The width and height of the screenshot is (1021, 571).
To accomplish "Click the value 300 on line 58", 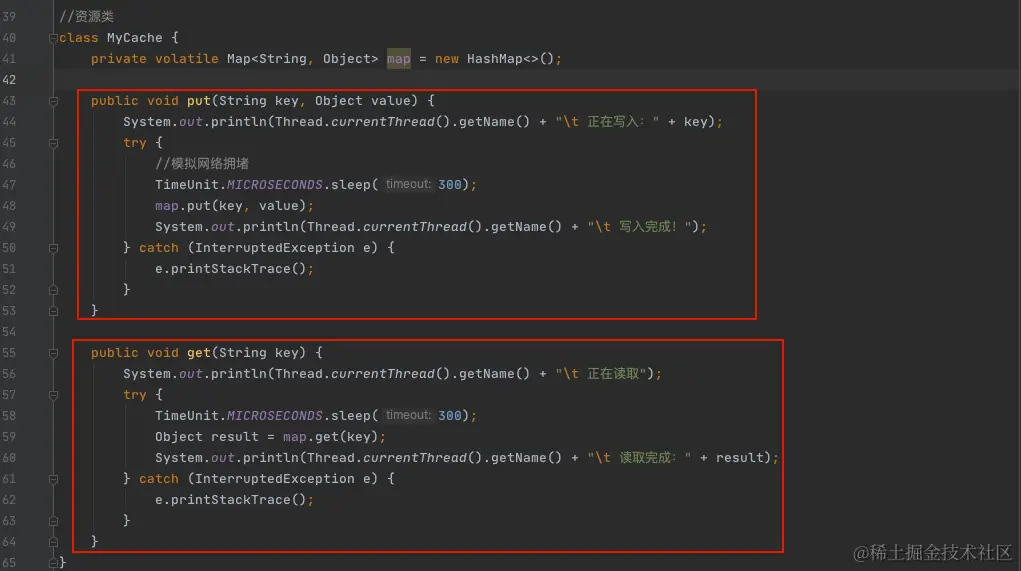I will click(x=449, y=415).
